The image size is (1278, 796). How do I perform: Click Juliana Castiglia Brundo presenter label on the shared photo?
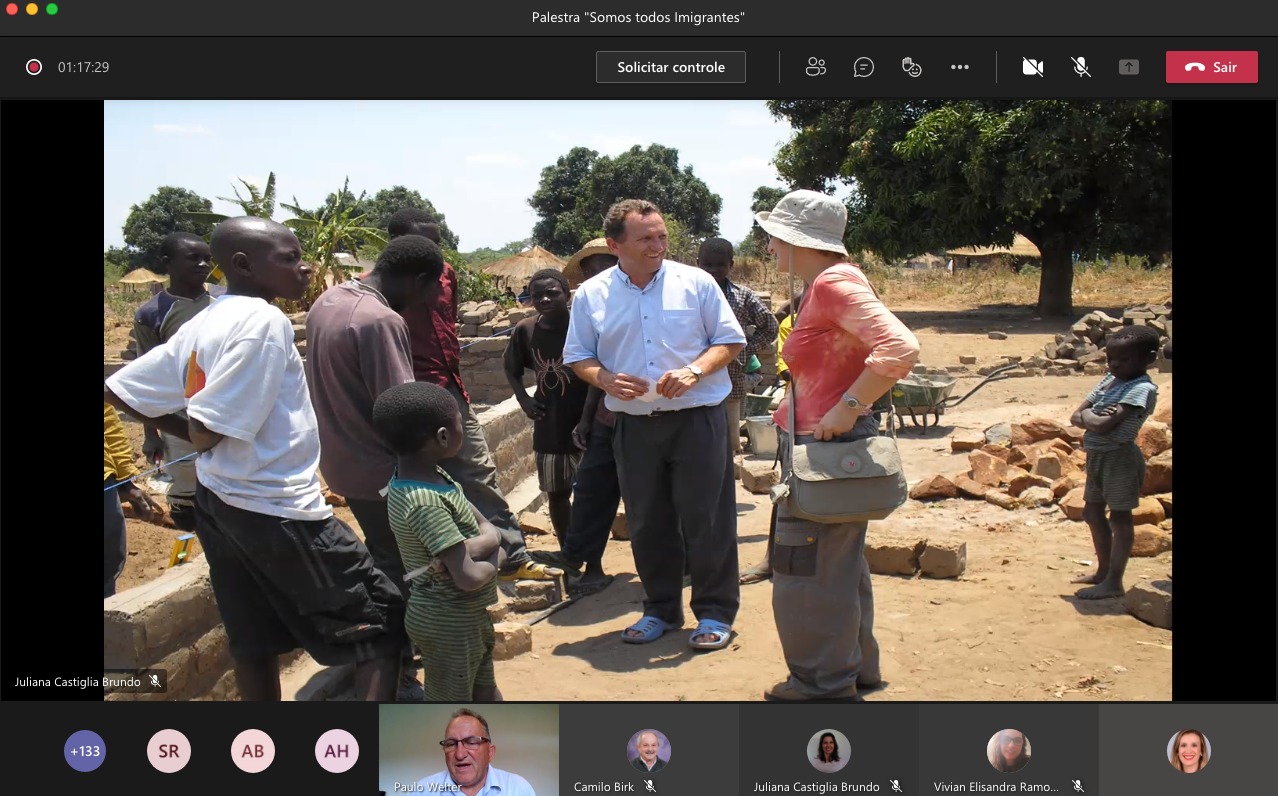77,682
